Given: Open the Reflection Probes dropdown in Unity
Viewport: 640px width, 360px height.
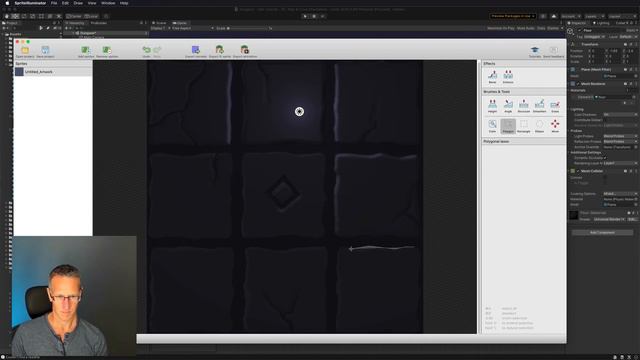Looking at the screenshot, I should pyautogui.click(x=620, y=141).
